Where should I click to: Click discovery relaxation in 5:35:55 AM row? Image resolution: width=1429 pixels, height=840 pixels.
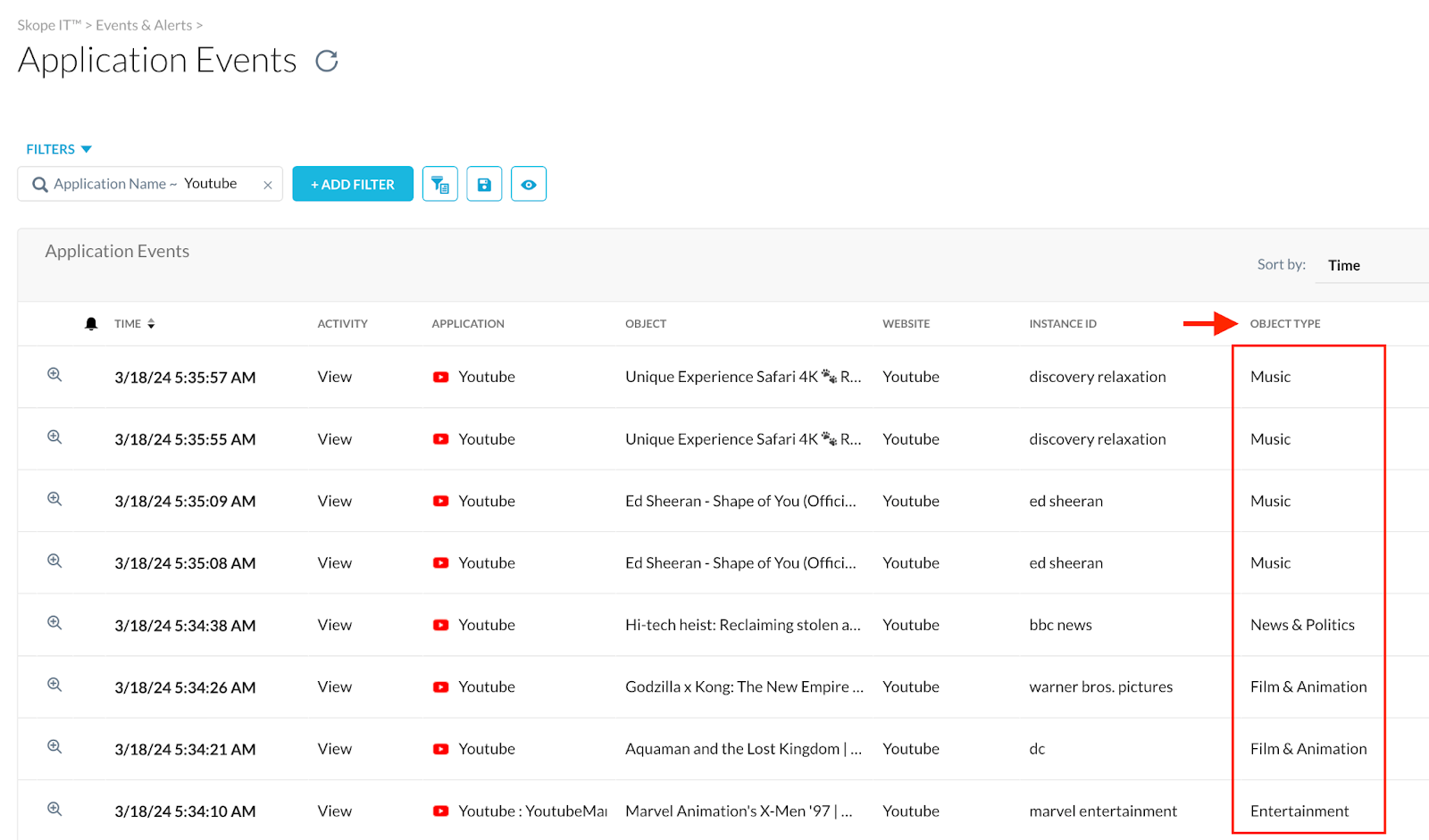coord(1097,439)
